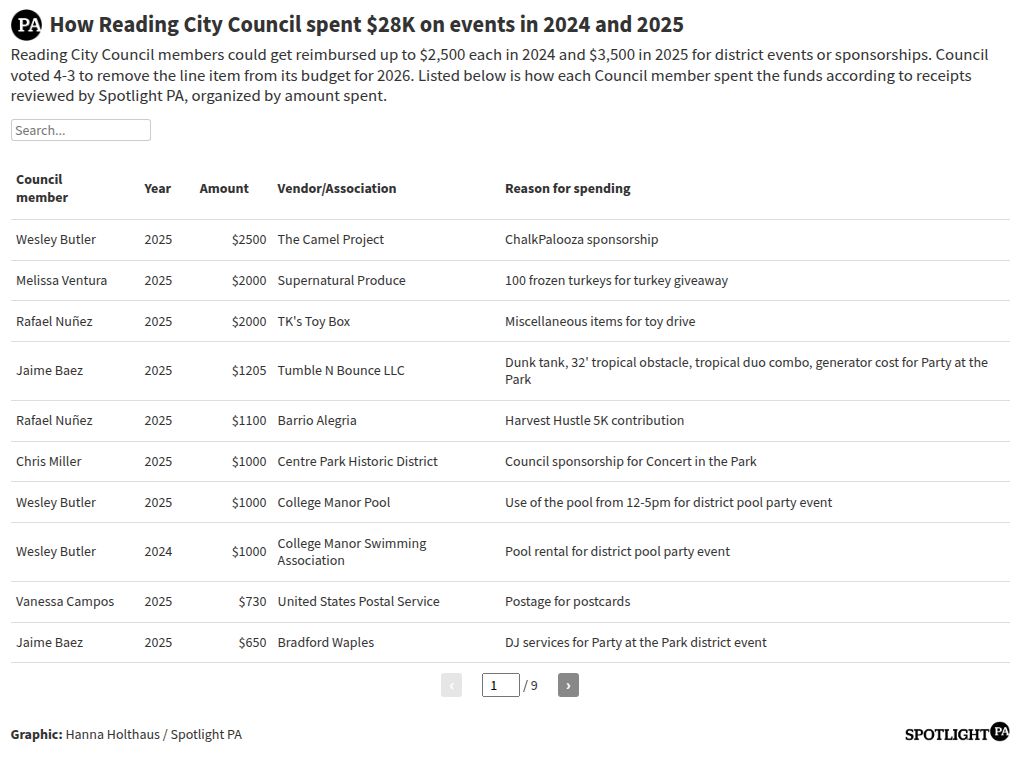The width and height of the screenshot is (1020, 757).
Task: Click inside the Search box
Action: (x=80, y=129)
